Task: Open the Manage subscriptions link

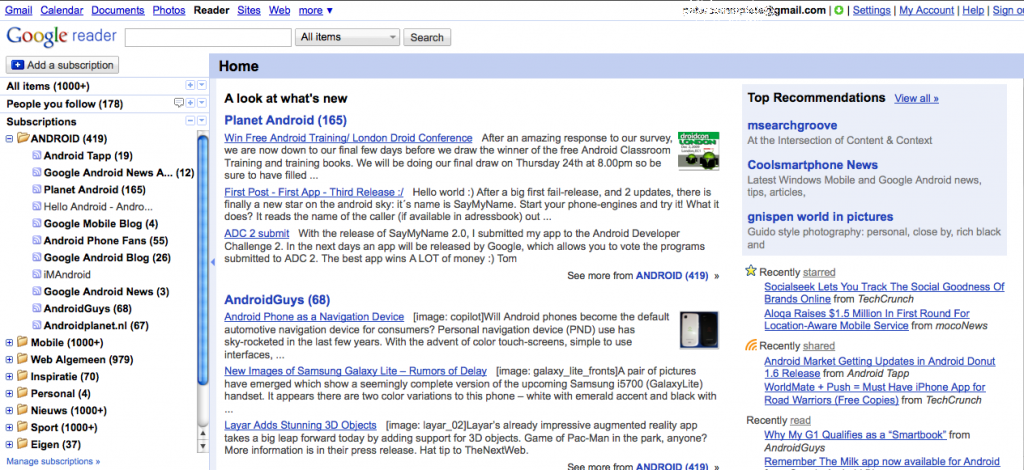Action: click(x=53, y=462)
